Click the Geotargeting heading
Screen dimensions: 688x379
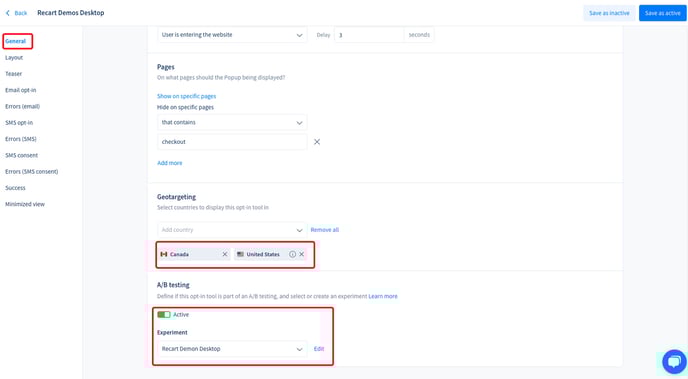point(176,197)
